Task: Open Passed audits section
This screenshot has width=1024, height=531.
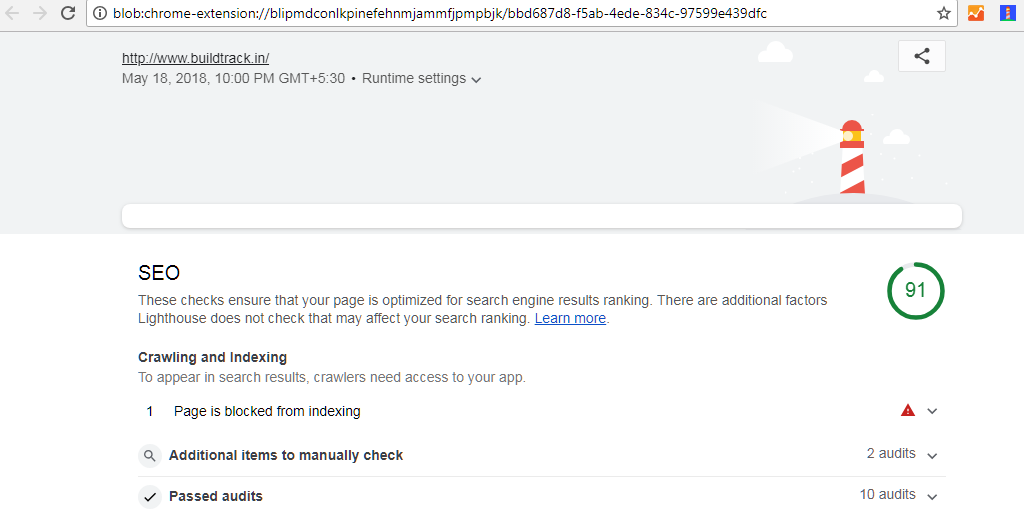Action: tap(541, 496)
